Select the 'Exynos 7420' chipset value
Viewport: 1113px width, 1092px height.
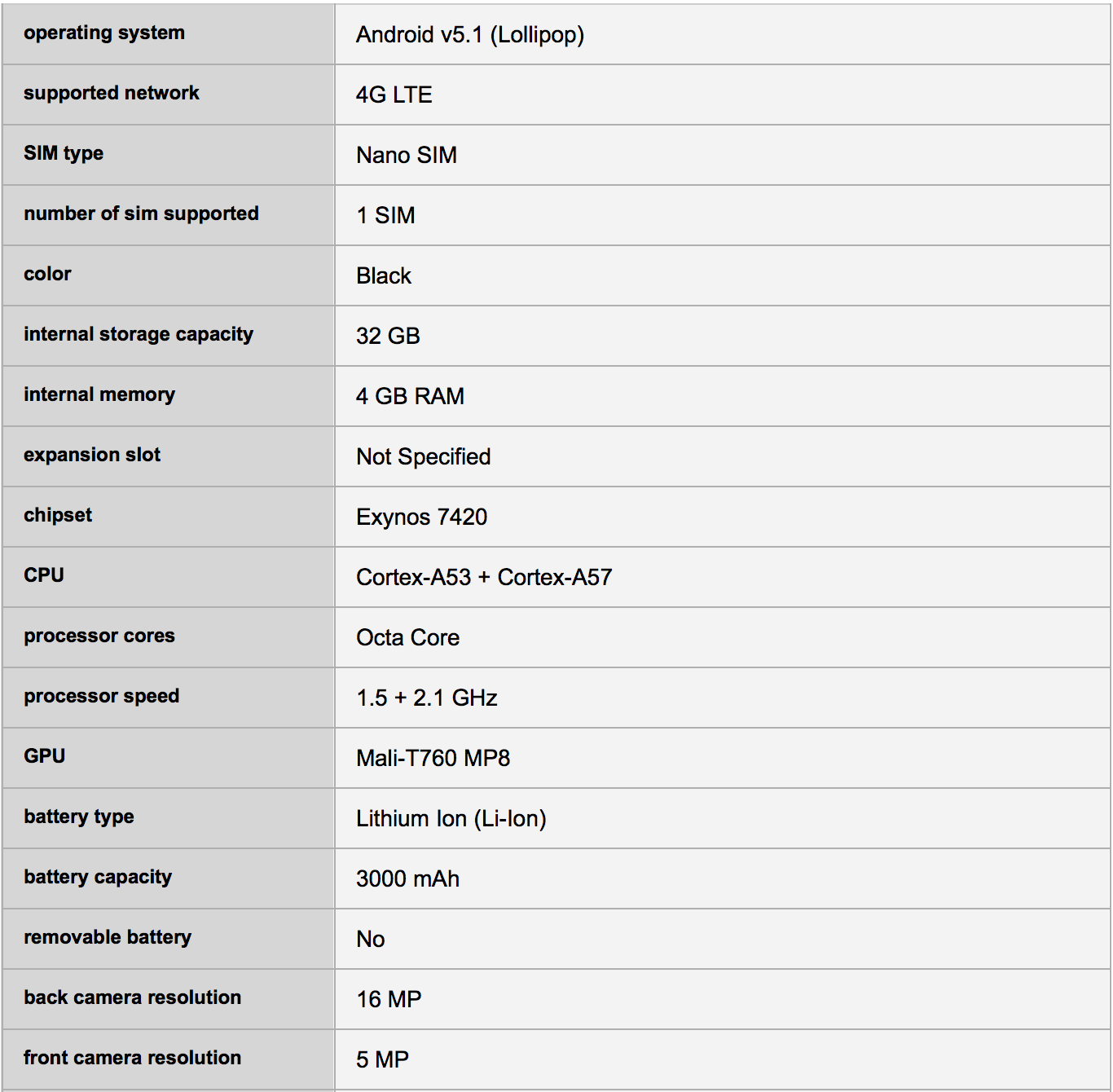point(421,517)
